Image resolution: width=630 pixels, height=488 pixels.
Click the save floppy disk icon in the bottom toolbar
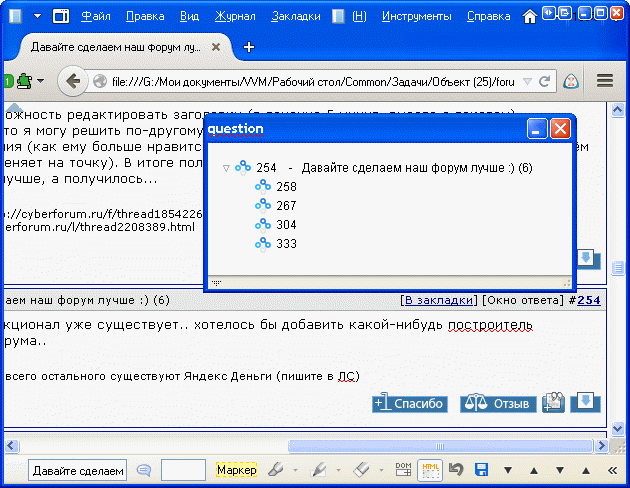(x=481, y=470)
